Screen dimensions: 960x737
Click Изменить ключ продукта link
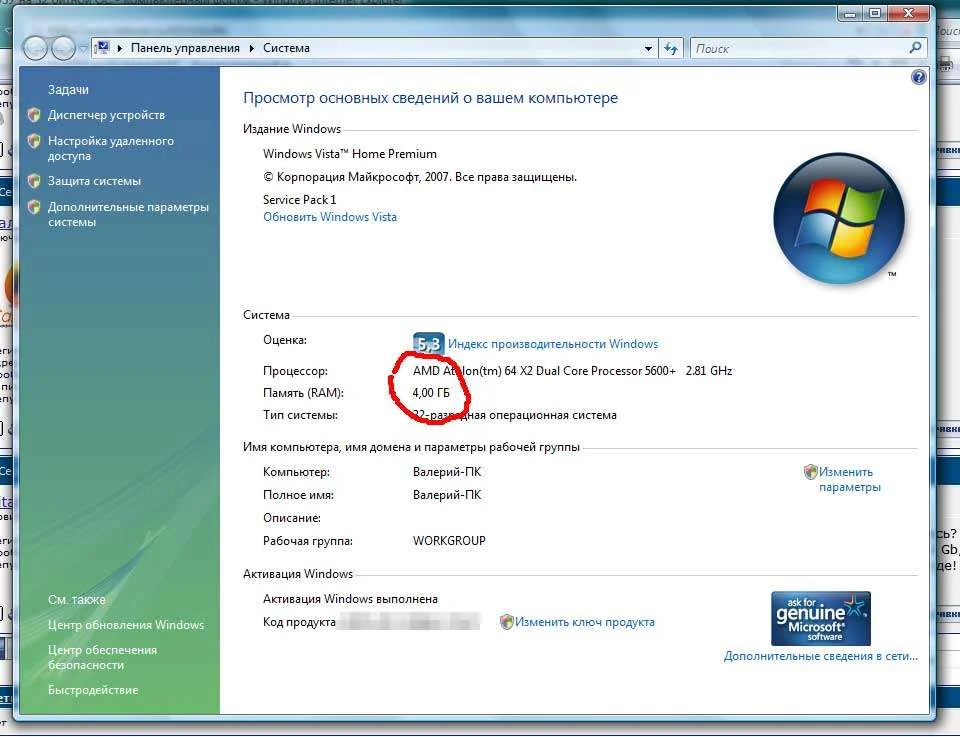[585, 622]
